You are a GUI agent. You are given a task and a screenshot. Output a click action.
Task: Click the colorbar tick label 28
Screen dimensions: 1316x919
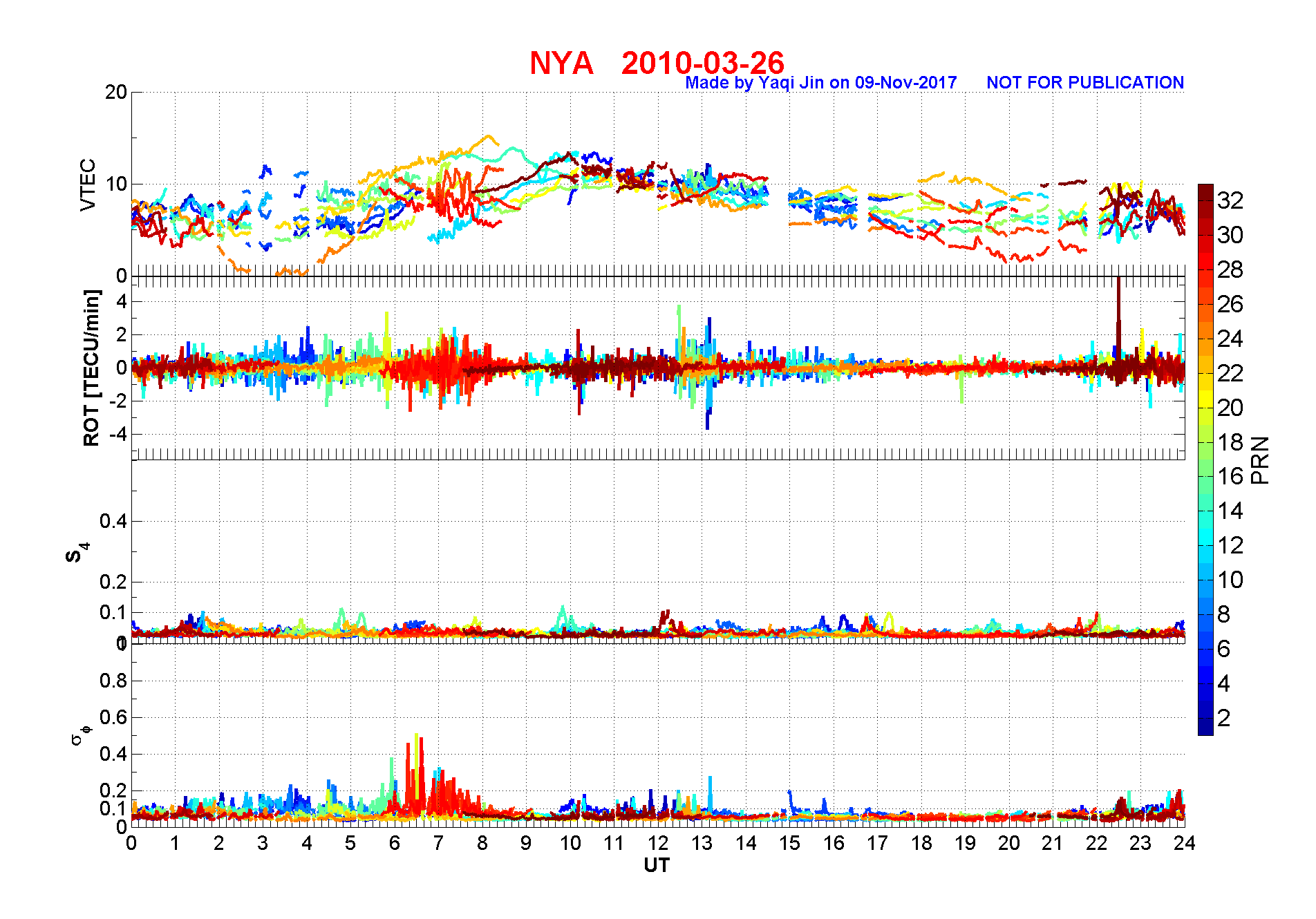[1230, 269]
